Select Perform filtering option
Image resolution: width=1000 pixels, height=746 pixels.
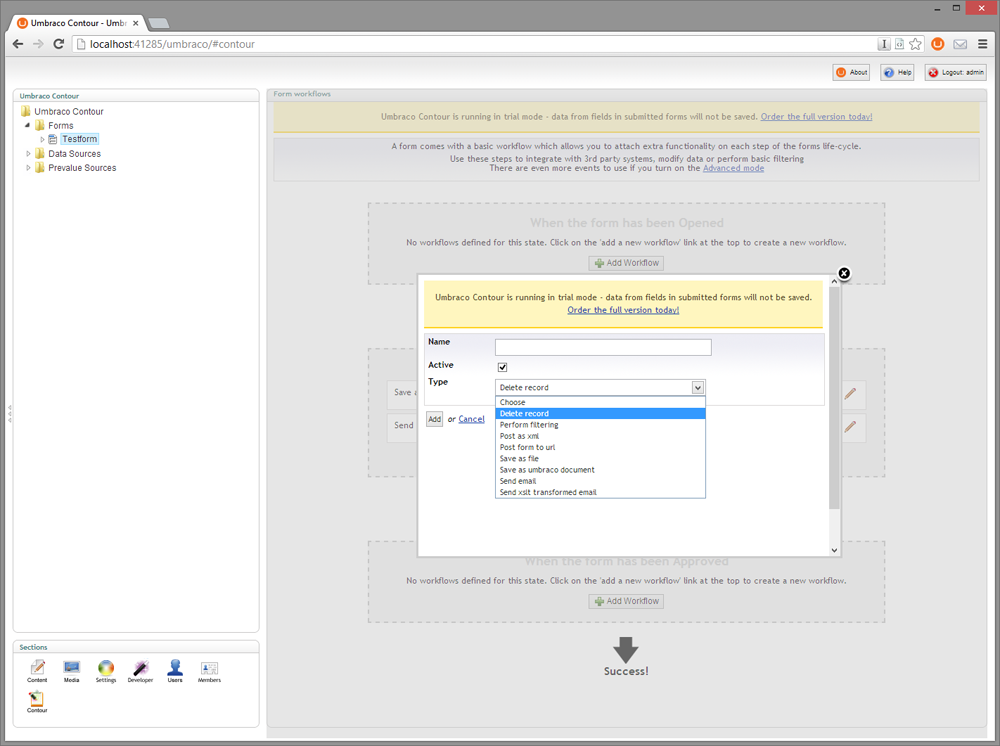coord(600,425)
